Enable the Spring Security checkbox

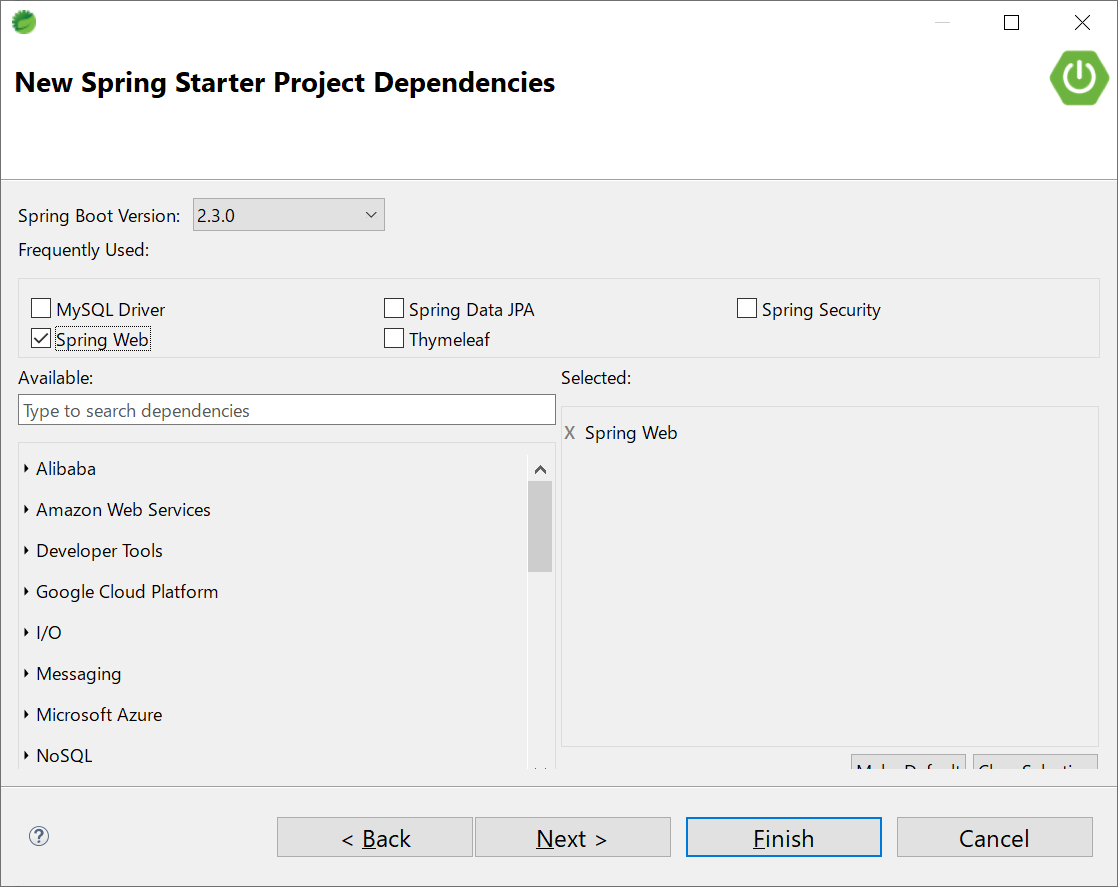click(747, 309)
